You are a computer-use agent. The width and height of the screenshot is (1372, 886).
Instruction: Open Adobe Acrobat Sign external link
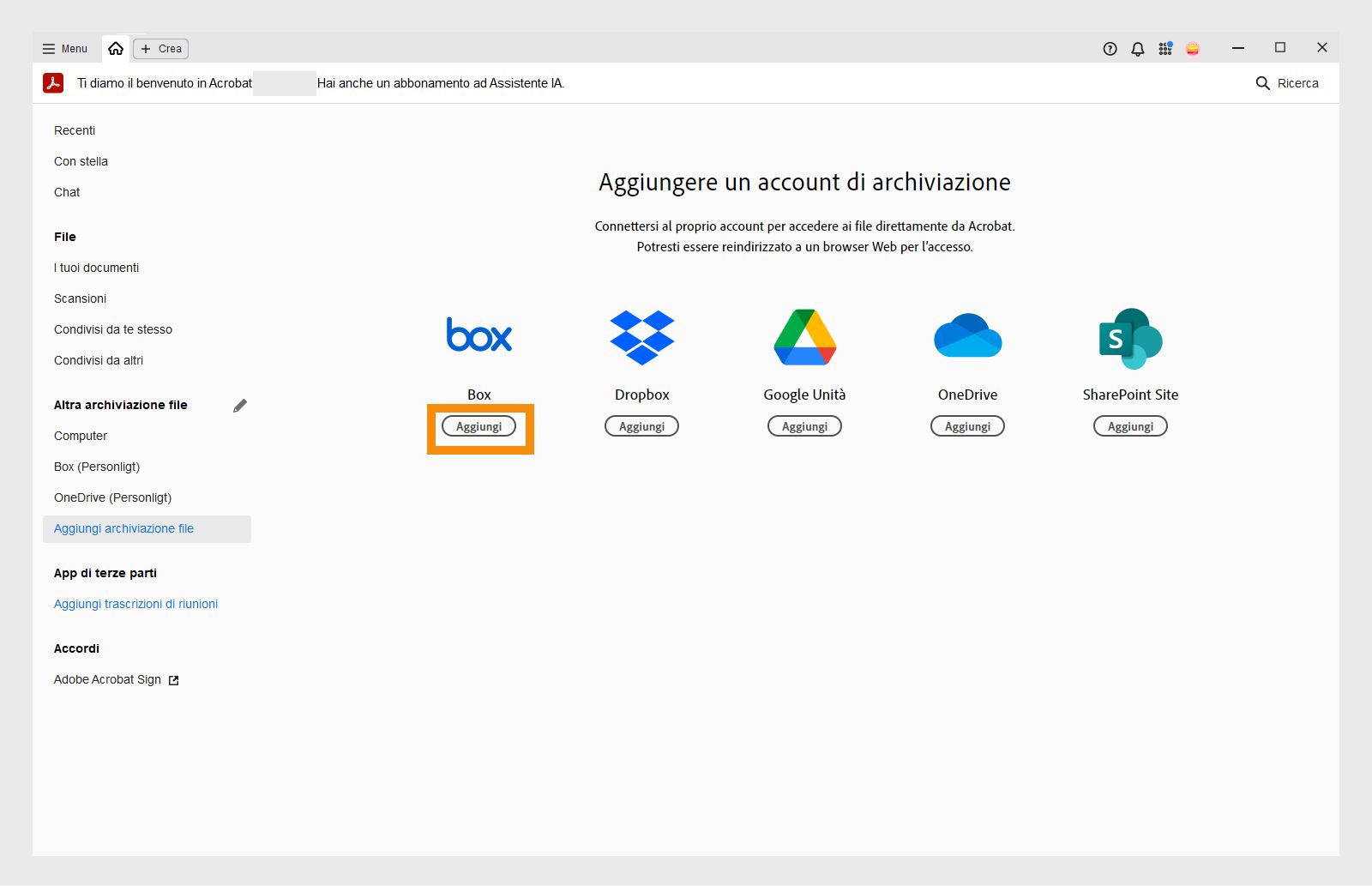(107, 679)
